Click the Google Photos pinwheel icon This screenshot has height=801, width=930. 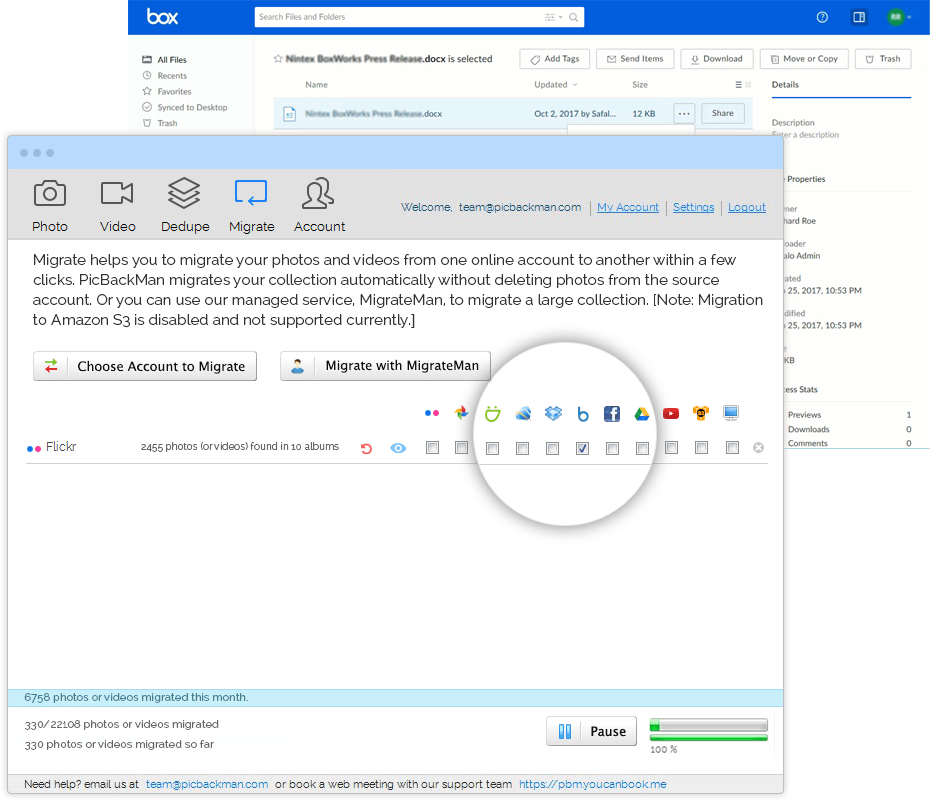(x=461, y=413)
